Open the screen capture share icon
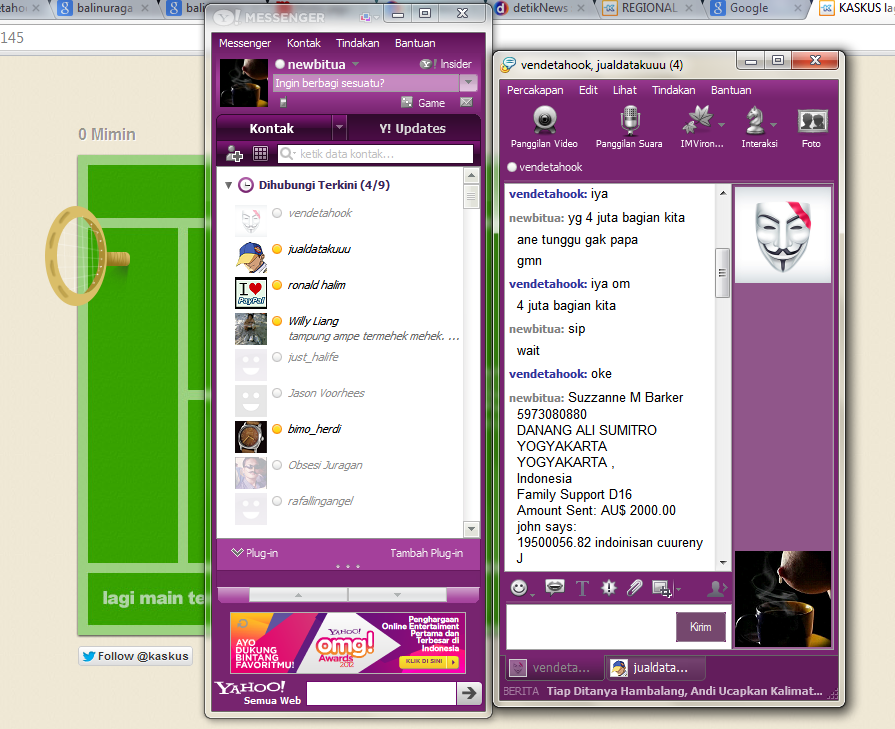Viewport: 895px width, 729px height. (662, 588)
